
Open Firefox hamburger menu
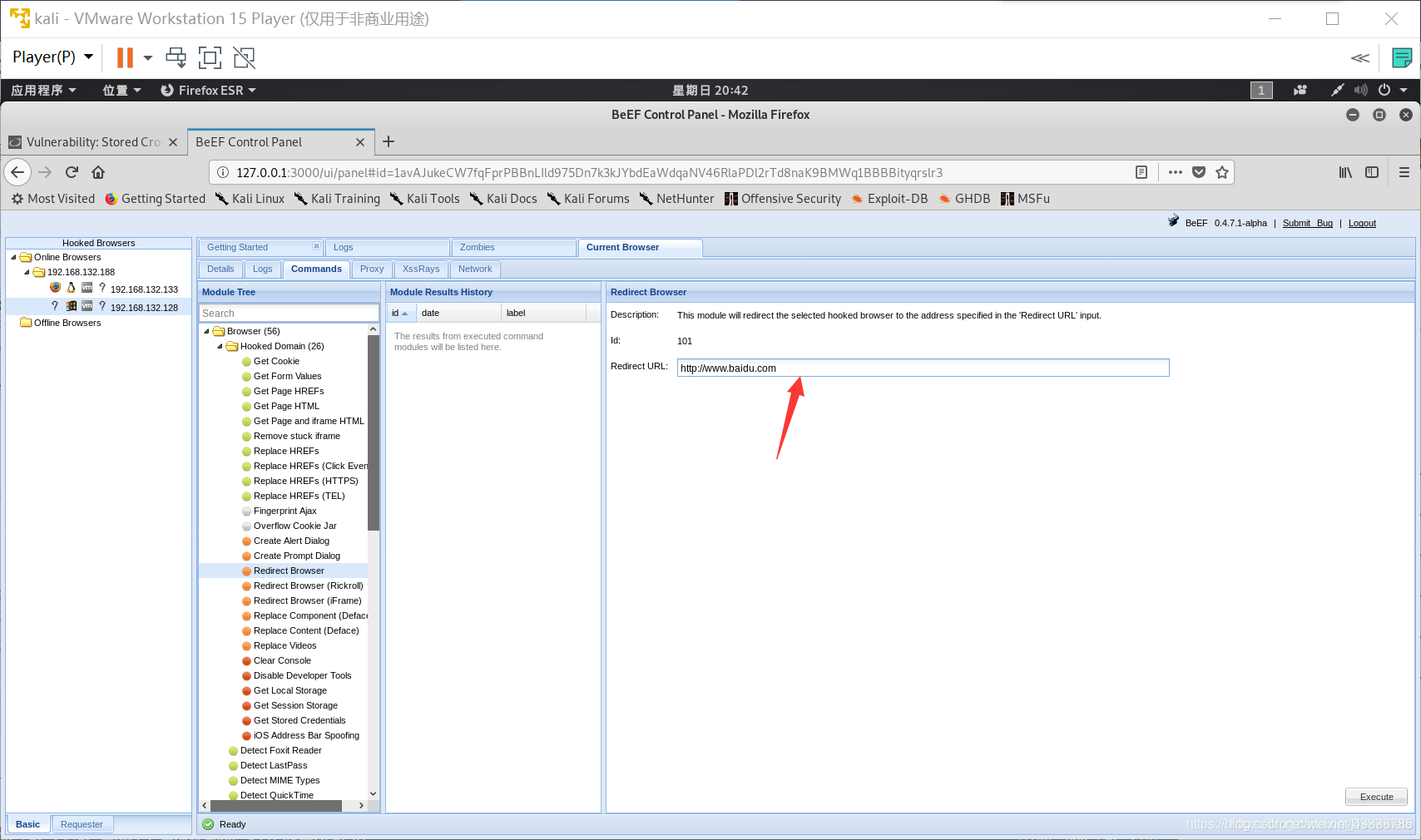click(1404, 172)
